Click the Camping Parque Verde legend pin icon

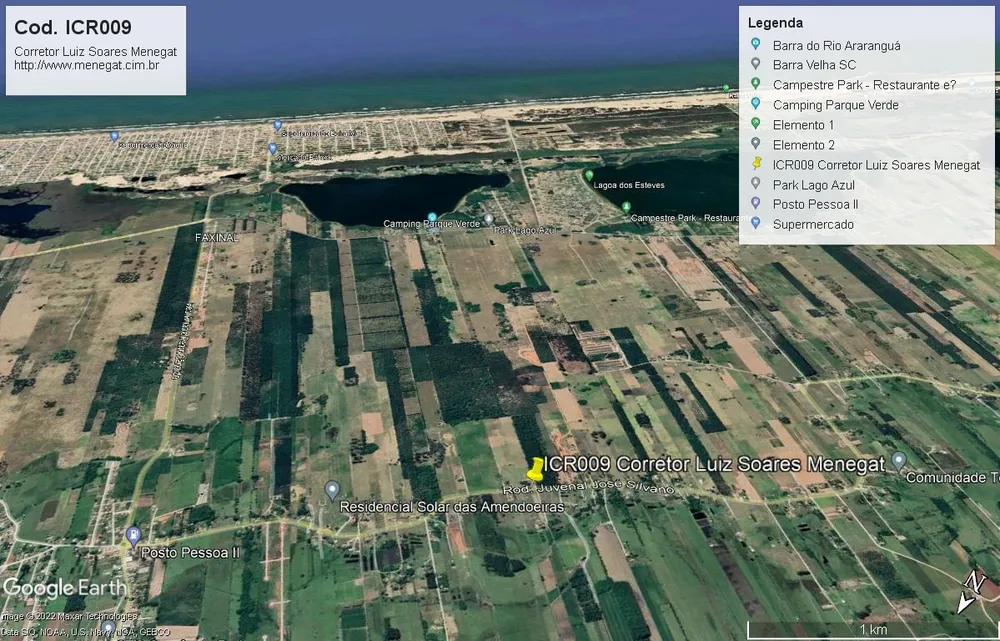[x=756, y=103]
